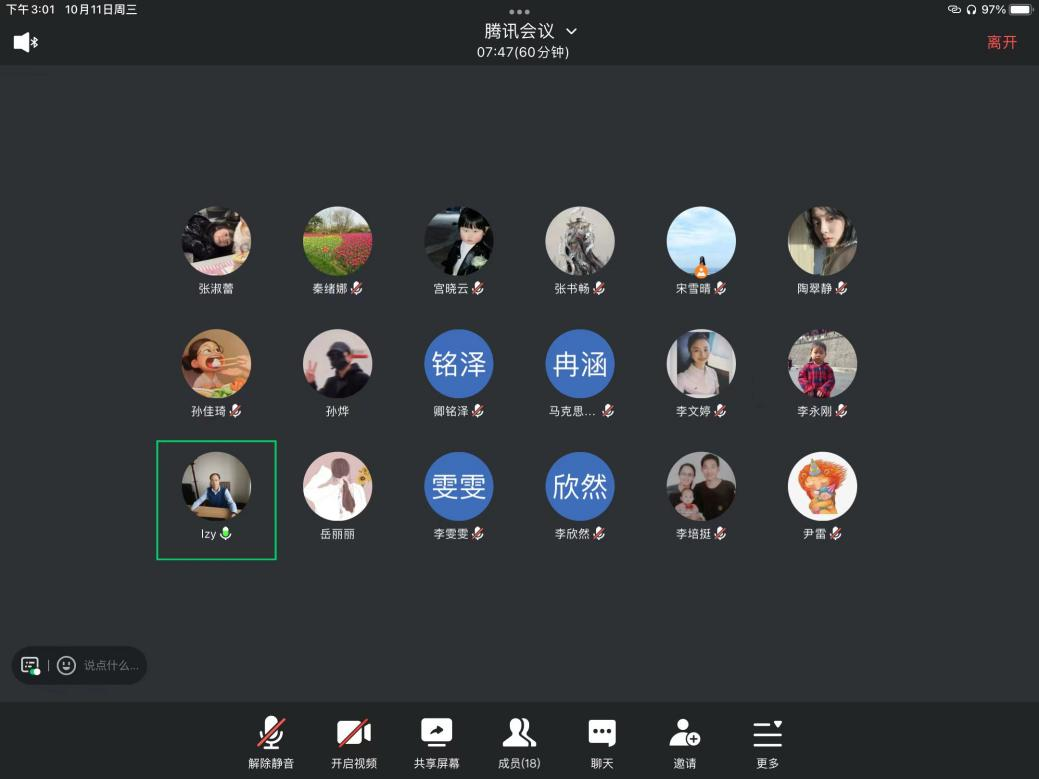The height and width of the screenshot is (779, 1039).
Task: Start screen sharing via 共享屏幕
Action: pyautogui.click(x=437, y=734)
